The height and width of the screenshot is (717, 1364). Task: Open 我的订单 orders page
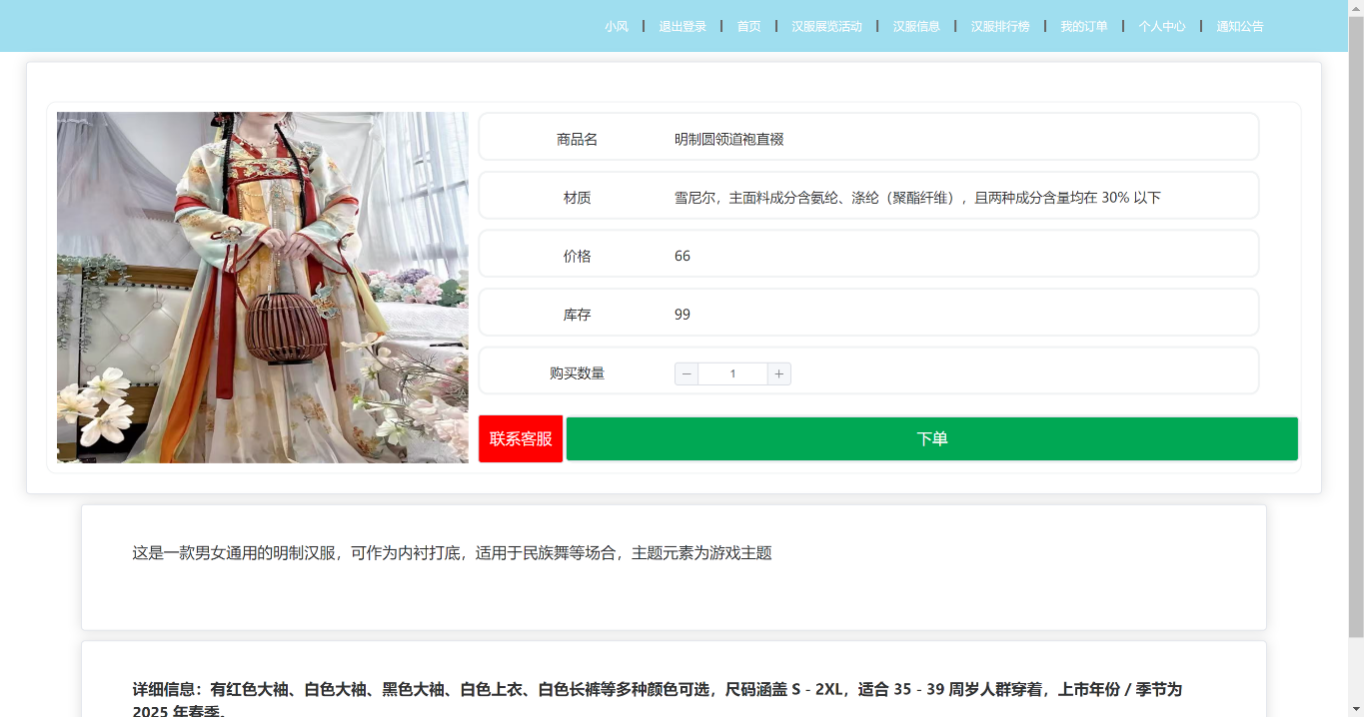(x=1084, y=27)
